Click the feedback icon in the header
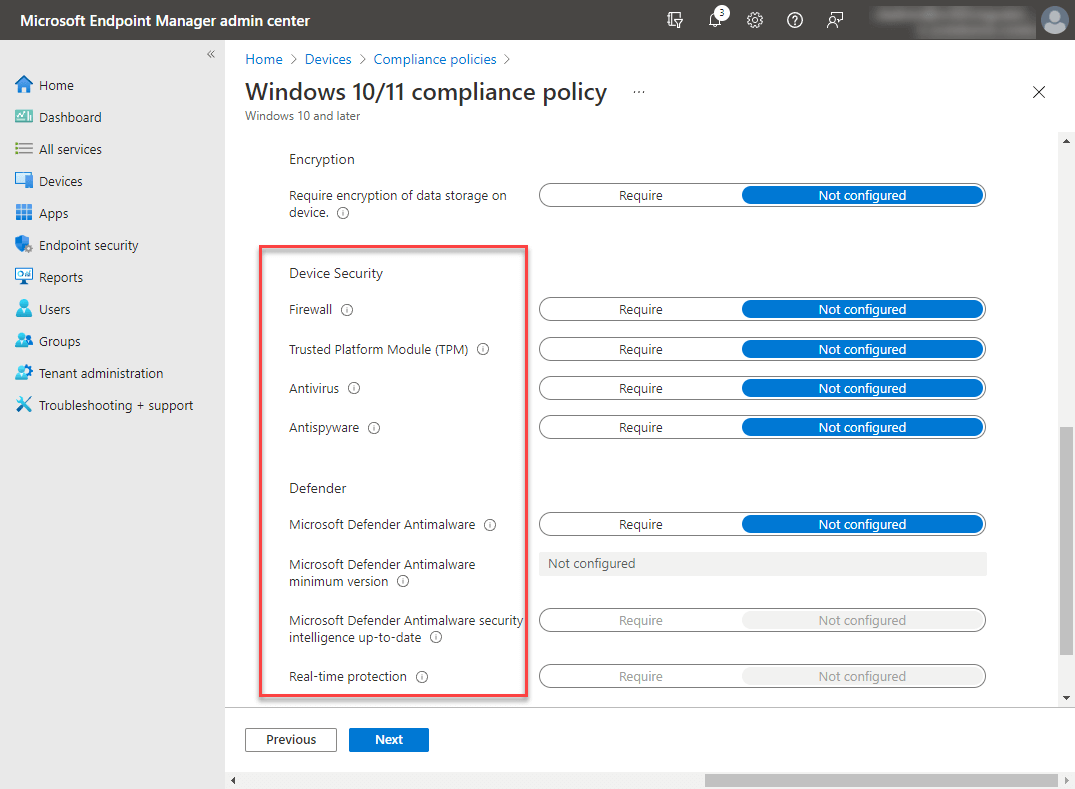1075x789 pixels. click(835, 19)
